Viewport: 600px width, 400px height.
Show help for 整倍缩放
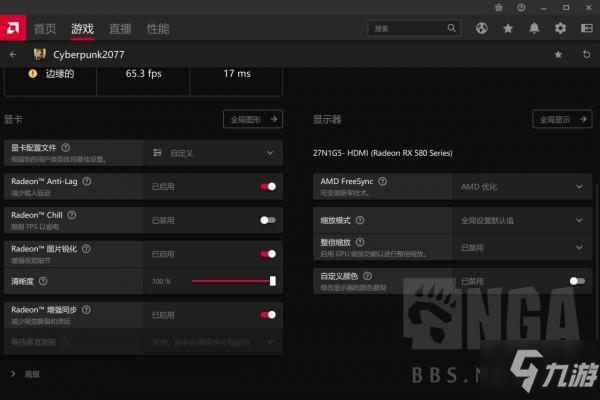point(360,242)
